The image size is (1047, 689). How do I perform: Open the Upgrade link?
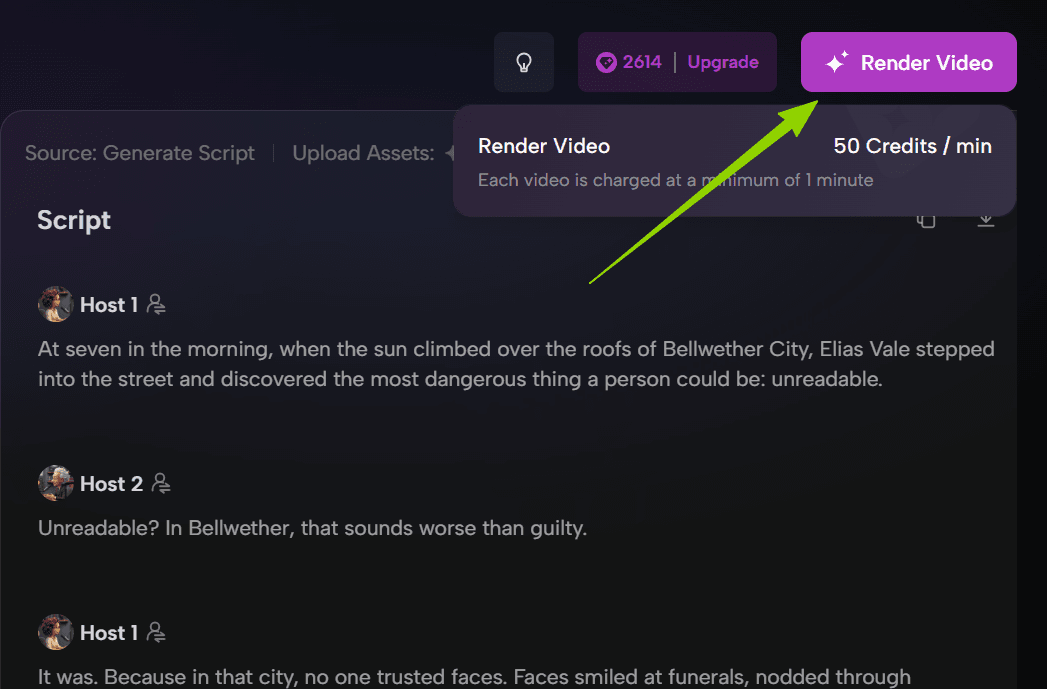click(x=723, y=62)
